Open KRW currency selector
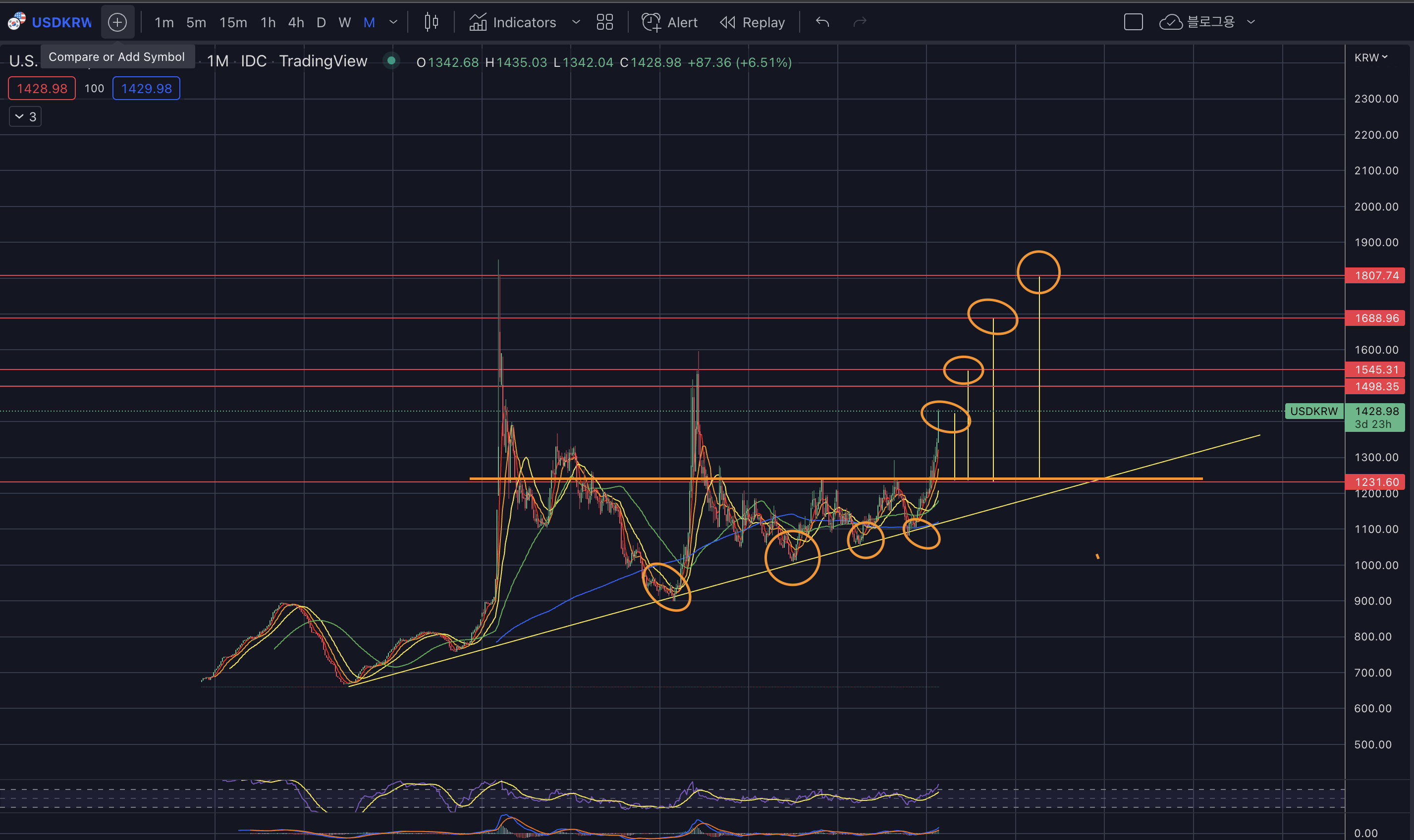Image resolution: width=1414 pixels, height=840 pixels. click(1370, 57)
